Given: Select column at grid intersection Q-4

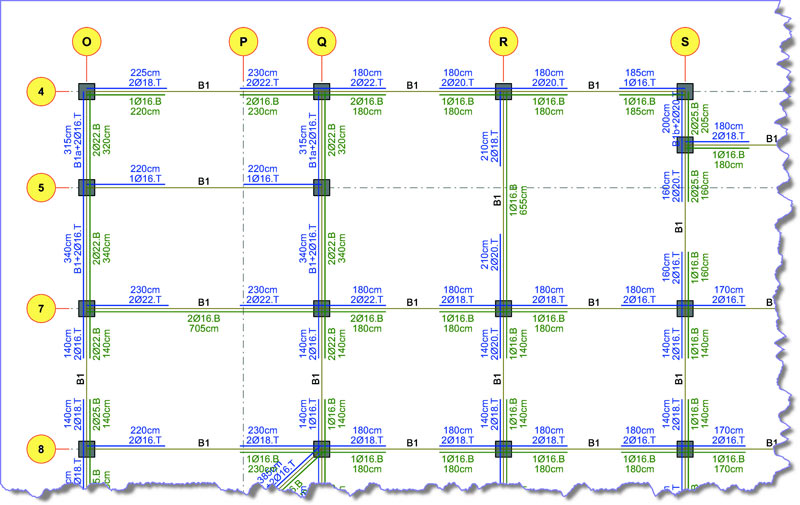Looking at the screenshot, I should [x=321, y=91].
